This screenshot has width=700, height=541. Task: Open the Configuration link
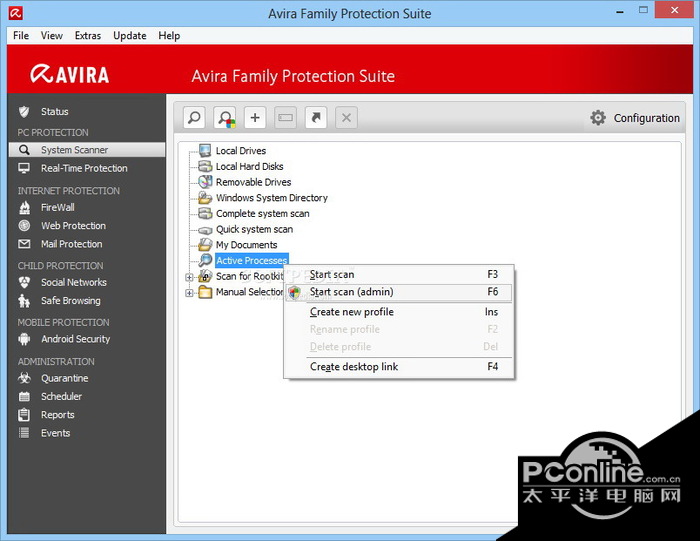pyautogui.click(x=646, y=118)
